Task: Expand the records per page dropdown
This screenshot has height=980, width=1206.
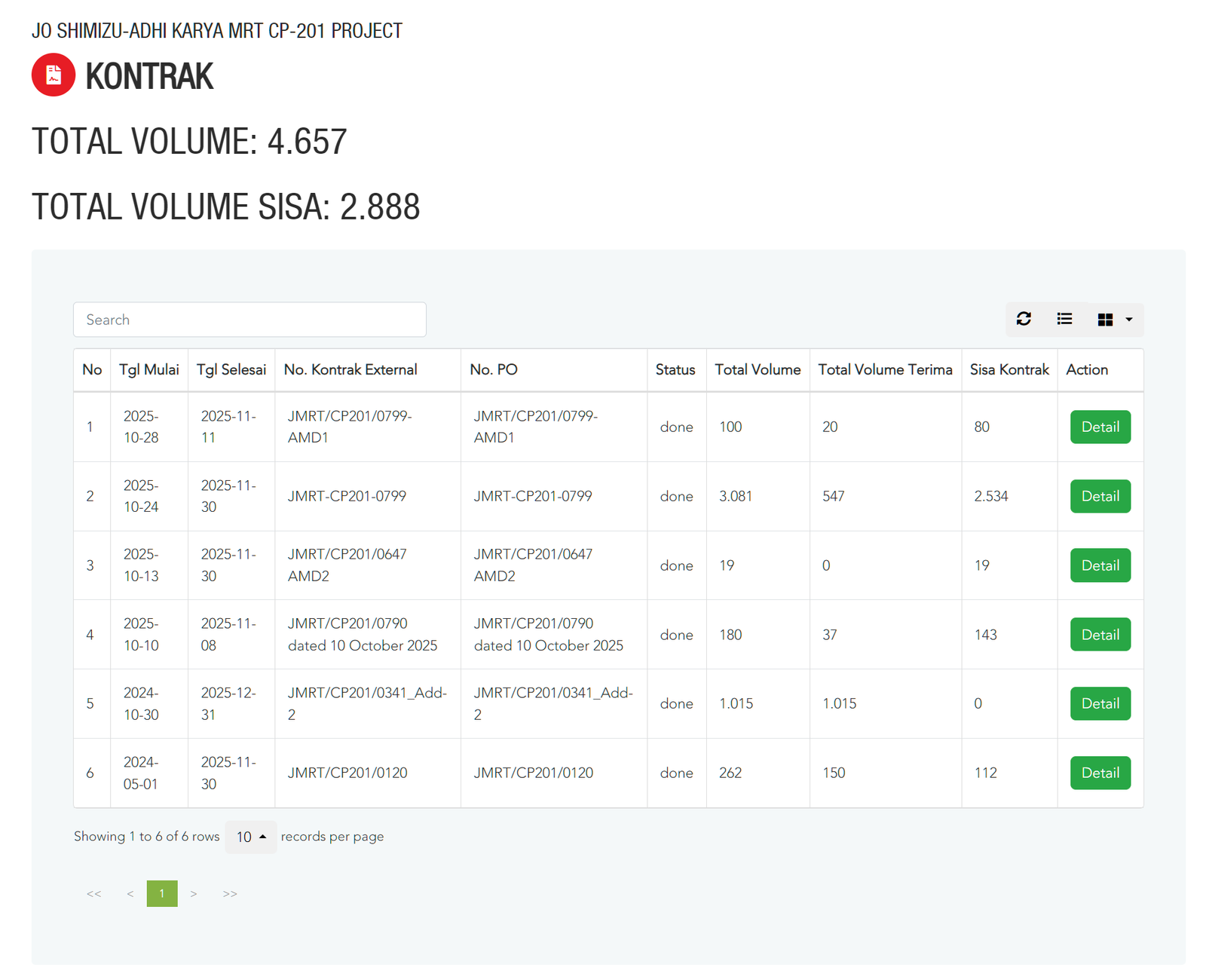Action: click(x=250, y=837)
